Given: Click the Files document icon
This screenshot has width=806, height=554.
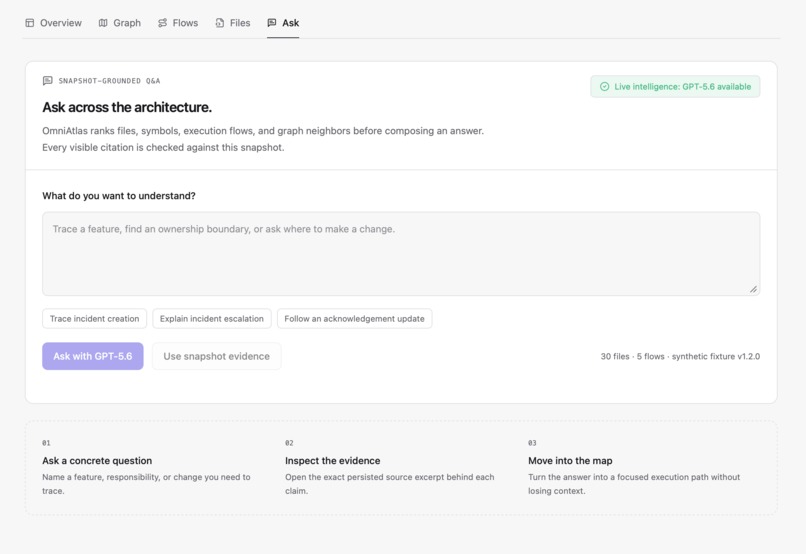Looking at the screenshot, I should coord(220,23).
